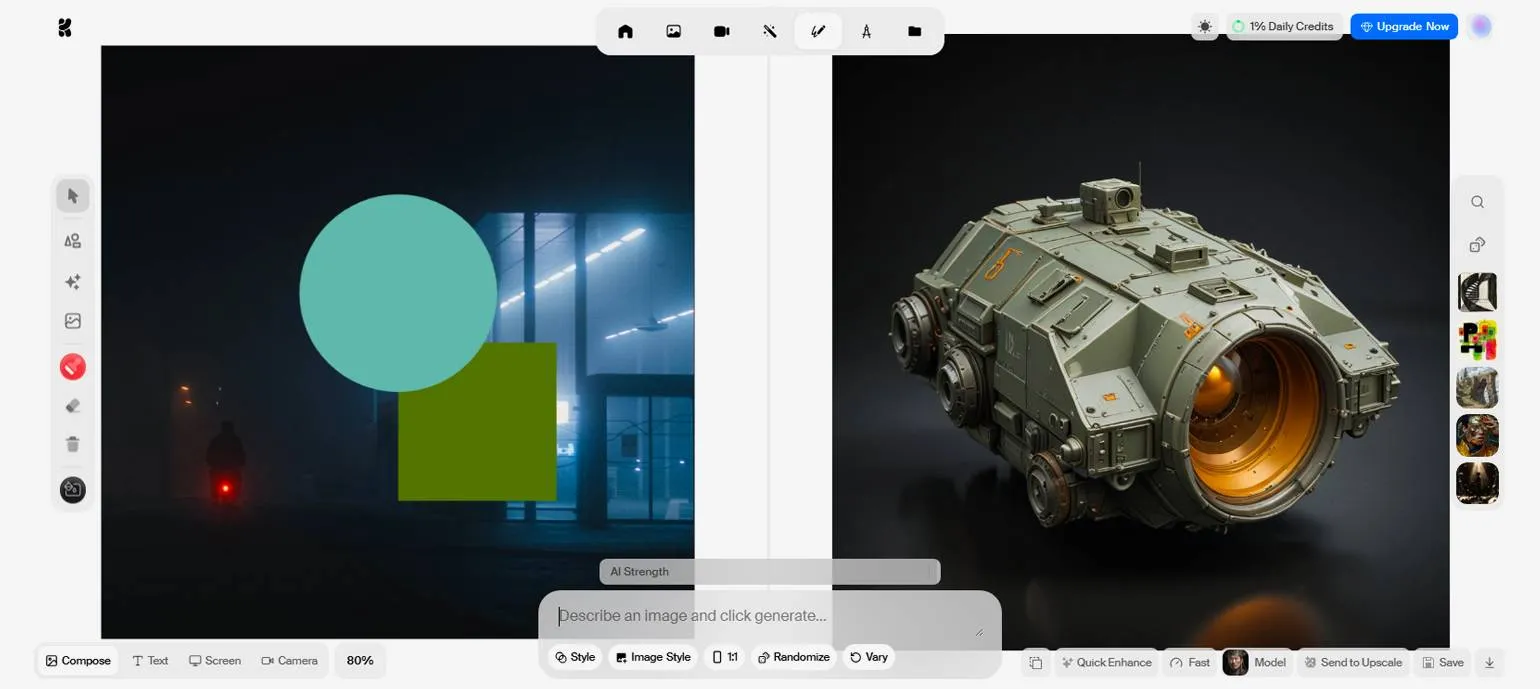Go to the home icon in top bar
The width and height of the screenshot is (1540, 689).
[625, 31]
